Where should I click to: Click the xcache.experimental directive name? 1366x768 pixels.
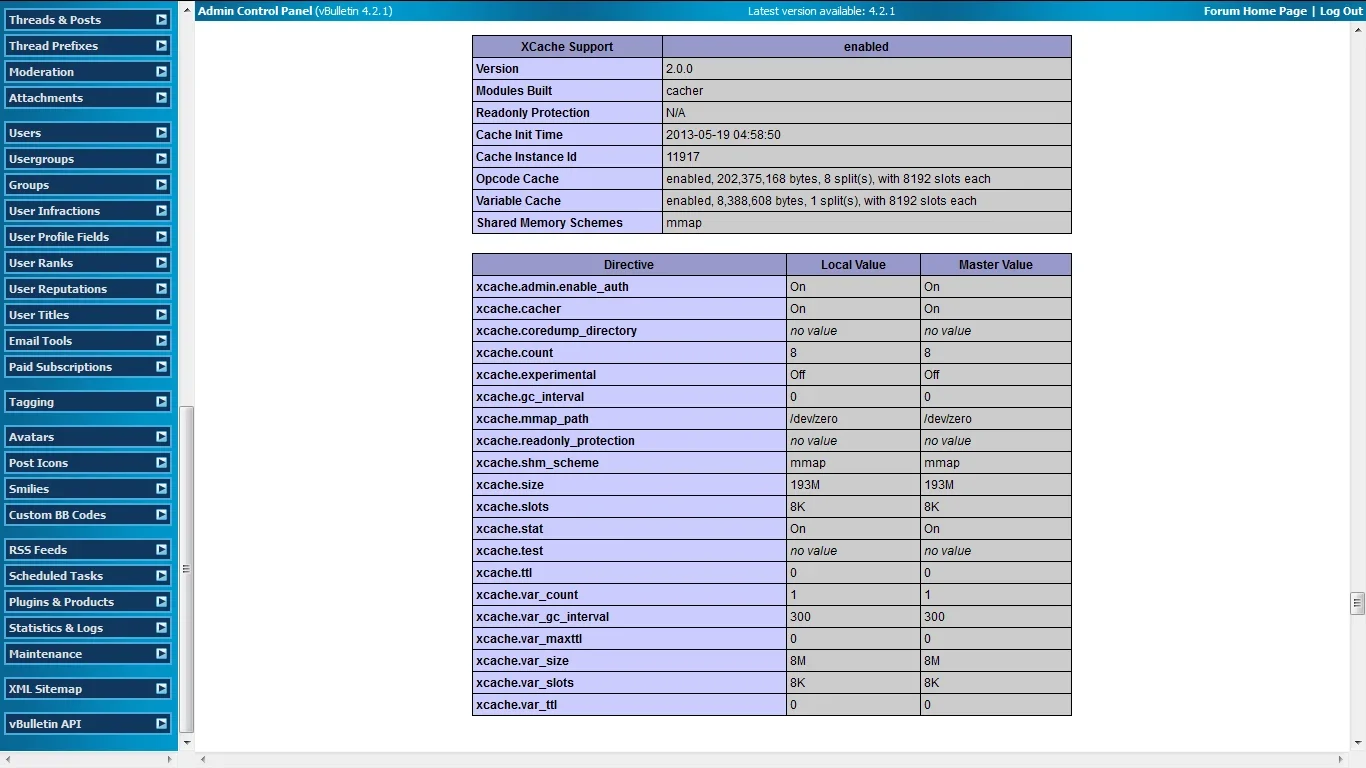point(536,375)
